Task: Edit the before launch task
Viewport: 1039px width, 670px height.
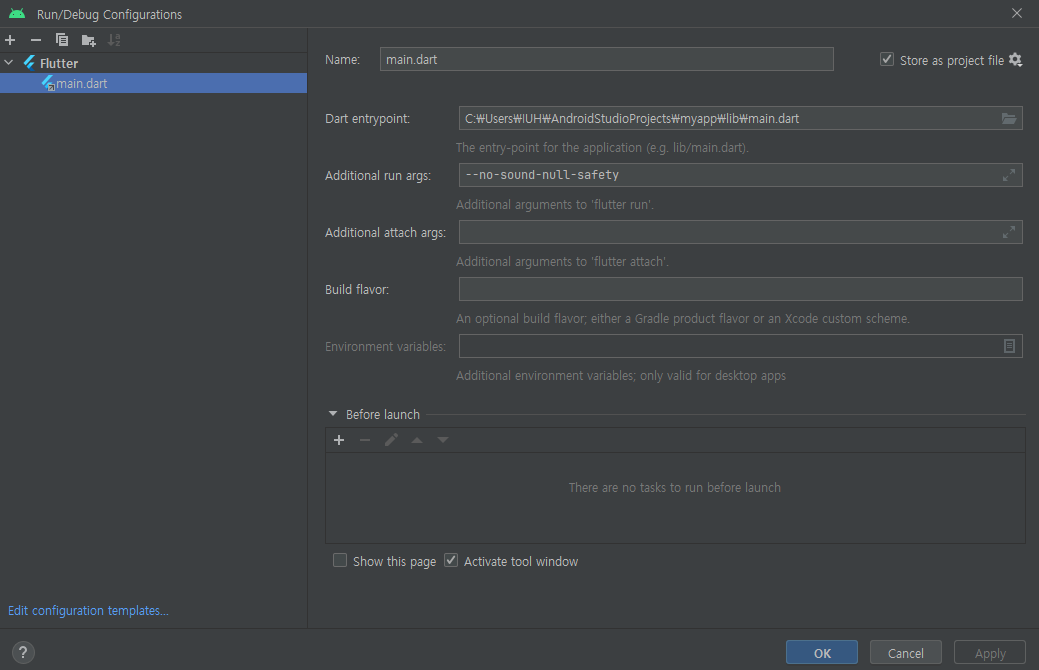Action: (x=391, y=440)
